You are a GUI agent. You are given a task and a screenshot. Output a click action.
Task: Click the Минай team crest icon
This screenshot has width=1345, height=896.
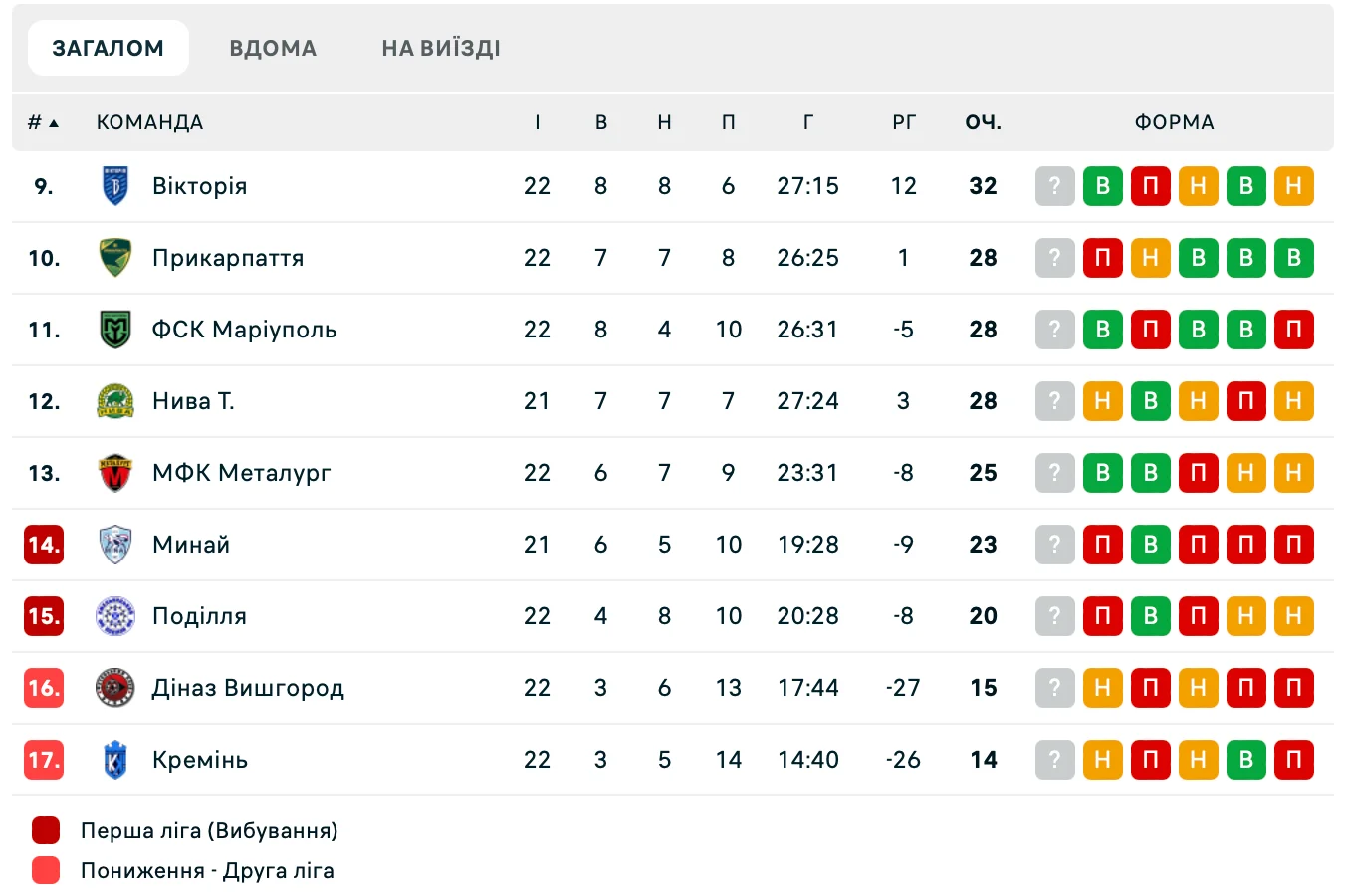click(115, 545)
